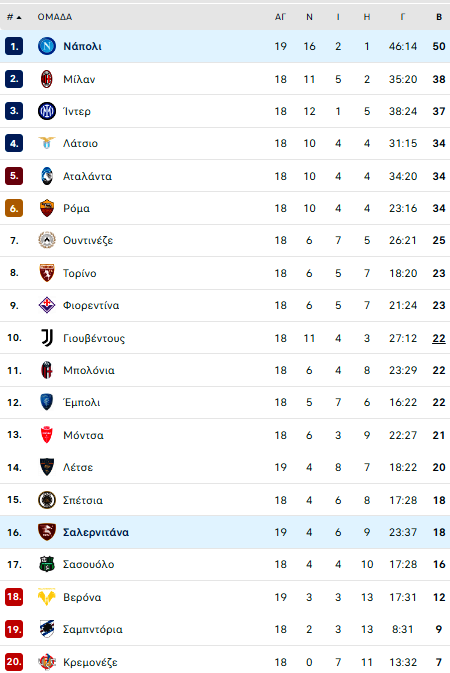450x673 pixels.
Task: Click the Fiorentina purple crest
Action: pos(47,305)
